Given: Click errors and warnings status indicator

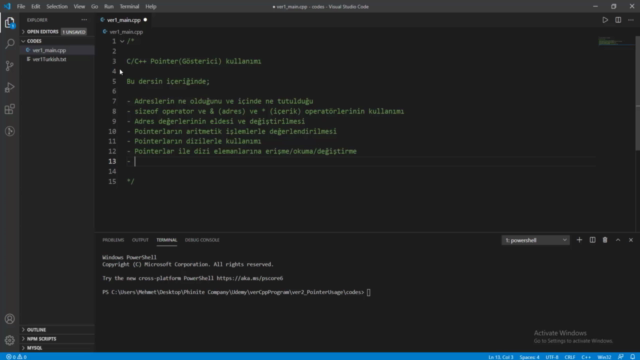Looking at the screenshot, I should tap(16, 357).
